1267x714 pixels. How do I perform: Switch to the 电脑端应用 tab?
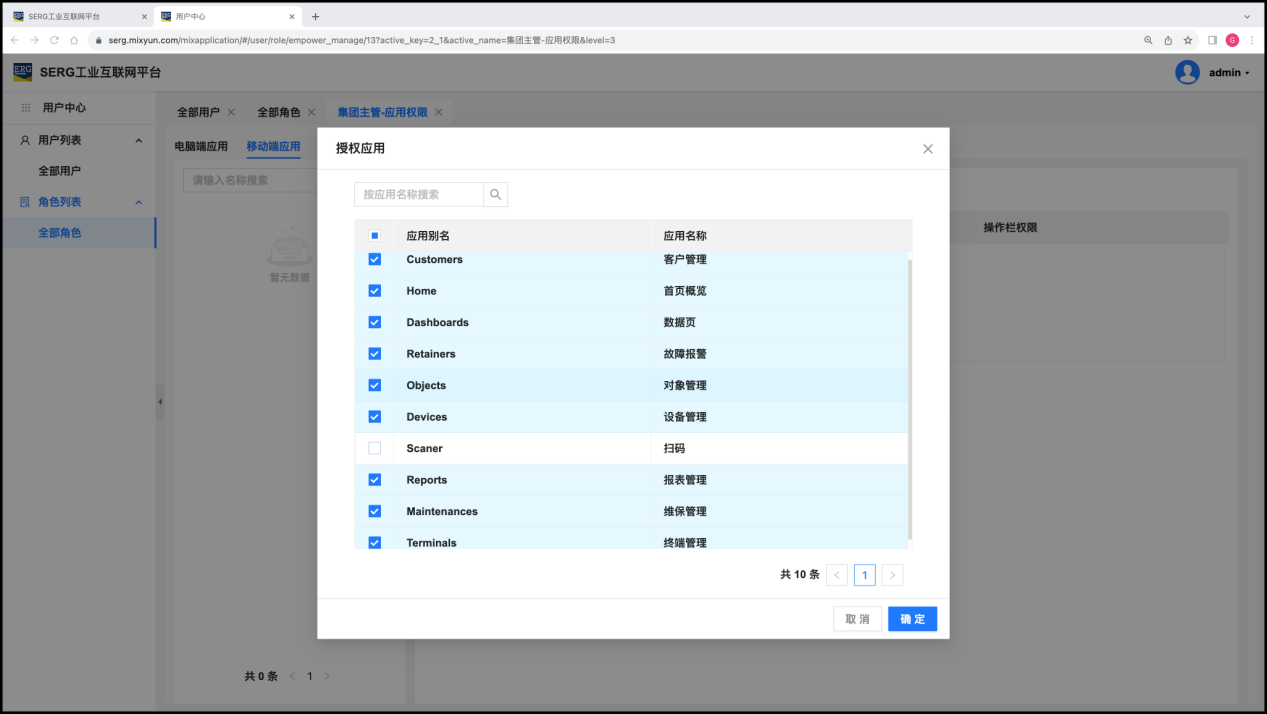[201, 146]
